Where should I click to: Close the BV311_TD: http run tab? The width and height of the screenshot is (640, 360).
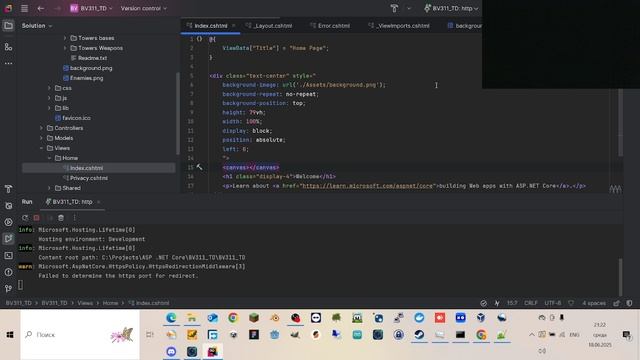coord(98,202)
